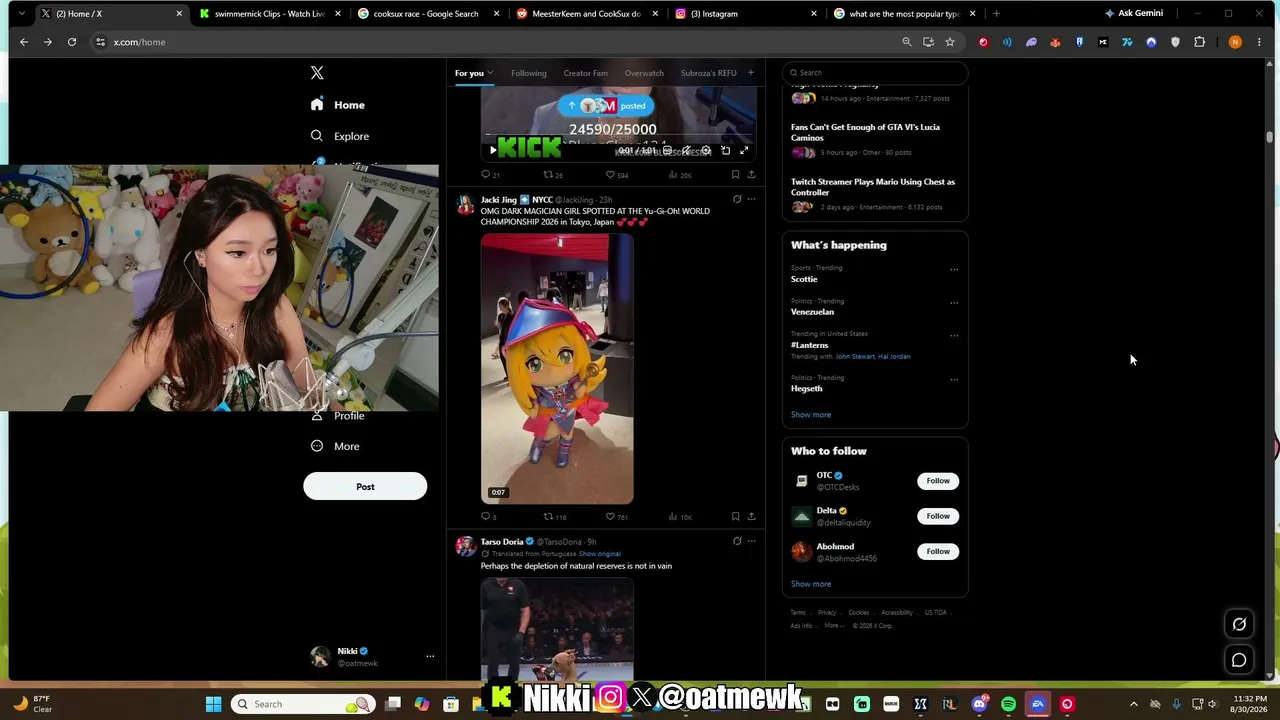Bookmark Jacki Jing's post

(x=735, y=517)
